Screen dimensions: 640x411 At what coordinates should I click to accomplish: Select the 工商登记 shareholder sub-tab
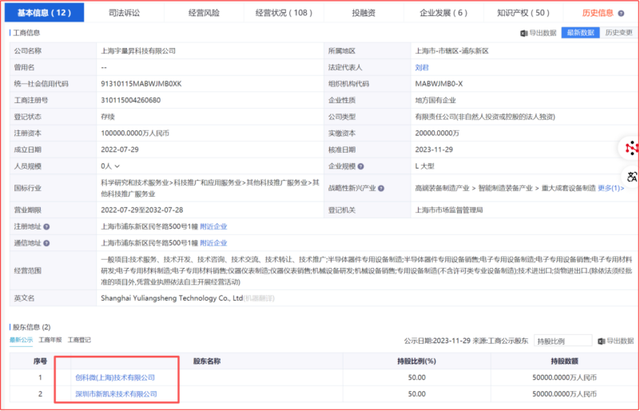tap(79, 340)
